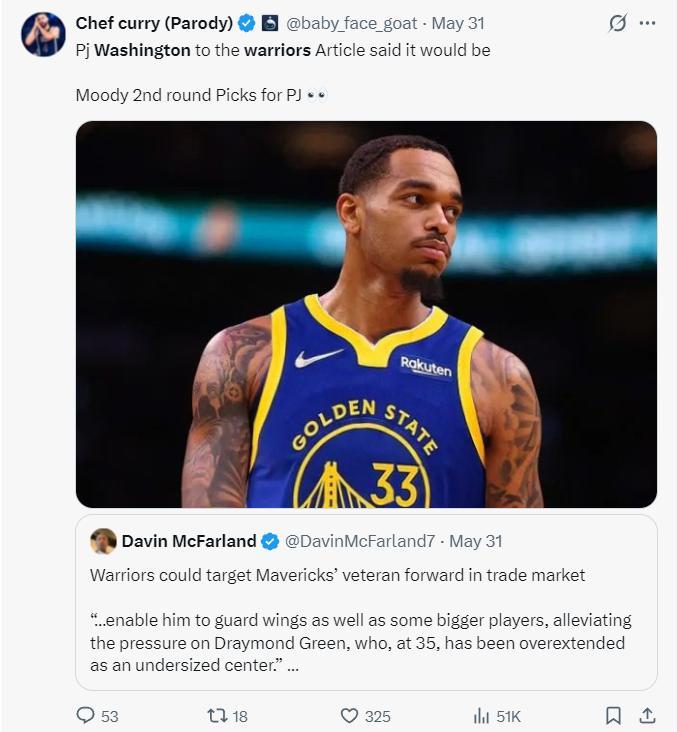This screenshot has height=732, width=677.
Task: Click Davin McFarland's verified badge
Action: point(270,541)
